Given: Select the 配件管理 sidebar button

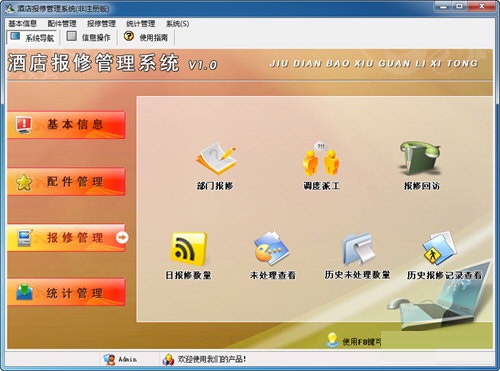Looking at the screenshot, I should pyautogui.click(x=66, y=182).
